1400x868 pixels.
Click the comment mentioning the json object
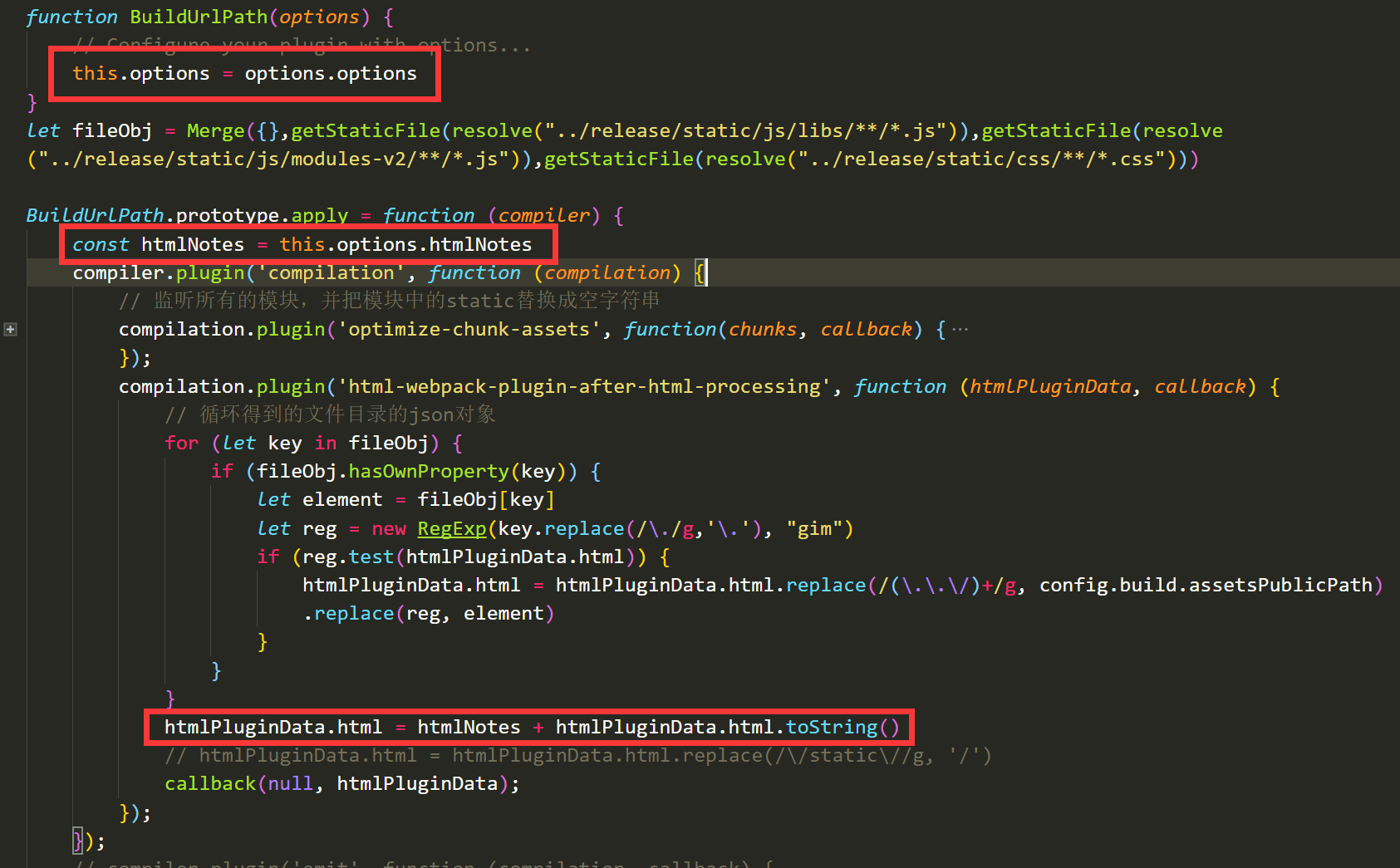pyautogui.click(x=330, y=414)
